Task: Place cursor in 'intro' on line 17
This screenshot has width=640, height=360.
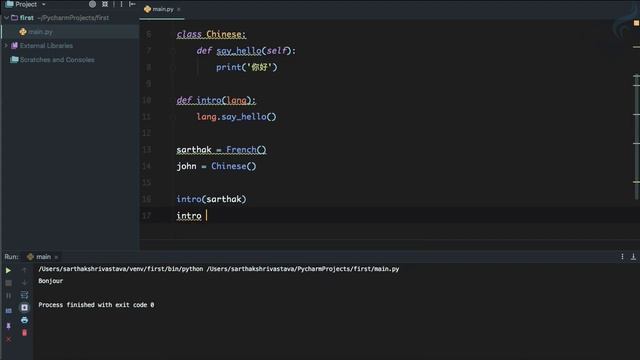Action: point(189,216)
